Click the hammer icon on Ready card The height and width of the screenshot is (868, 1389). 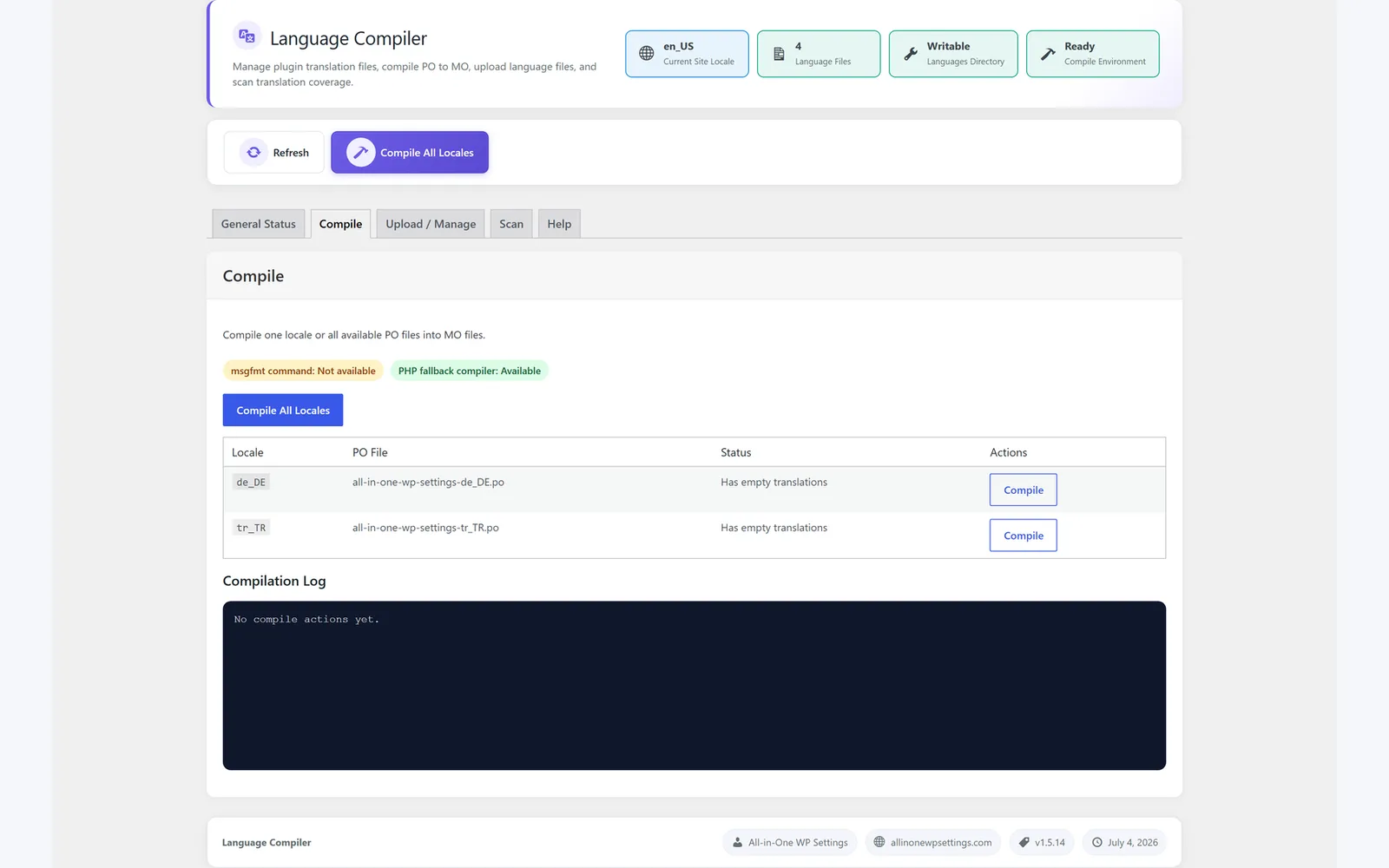[x=1048, y=54]
